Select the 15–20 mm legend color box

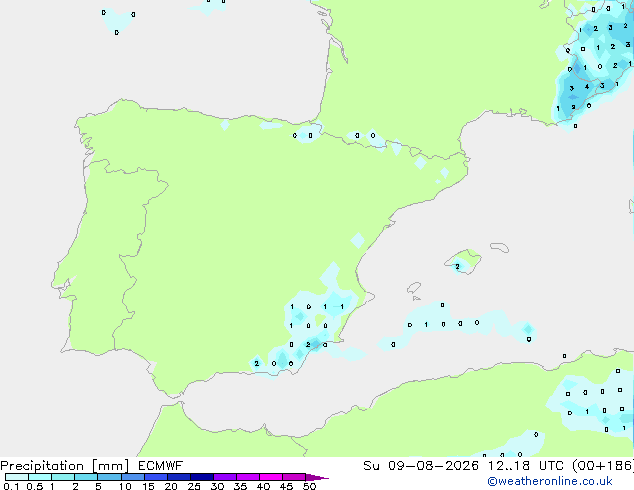click(x=155, y=477)
